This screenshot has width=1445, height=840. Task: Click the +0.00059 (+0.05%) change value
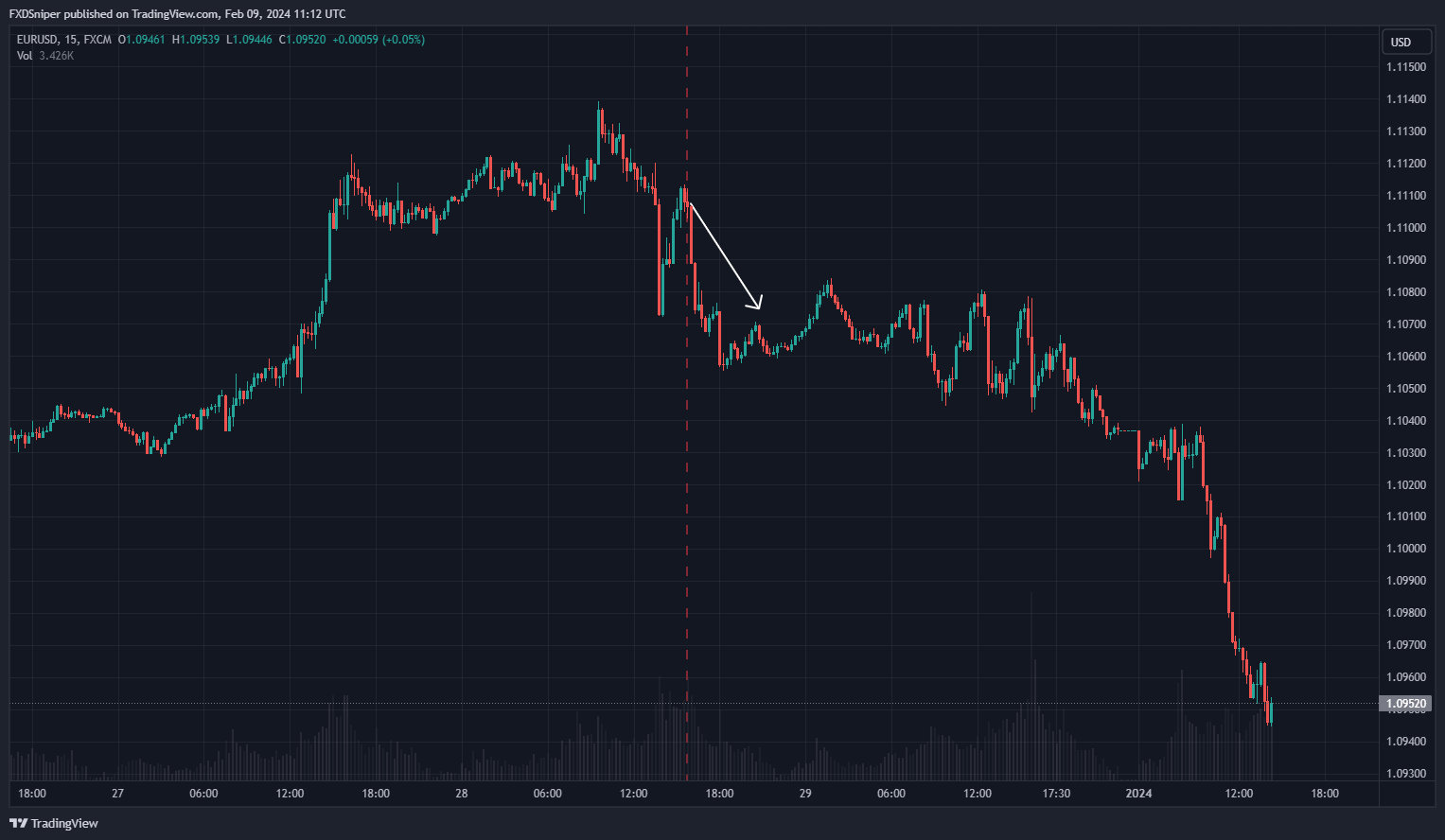[379, 40]
